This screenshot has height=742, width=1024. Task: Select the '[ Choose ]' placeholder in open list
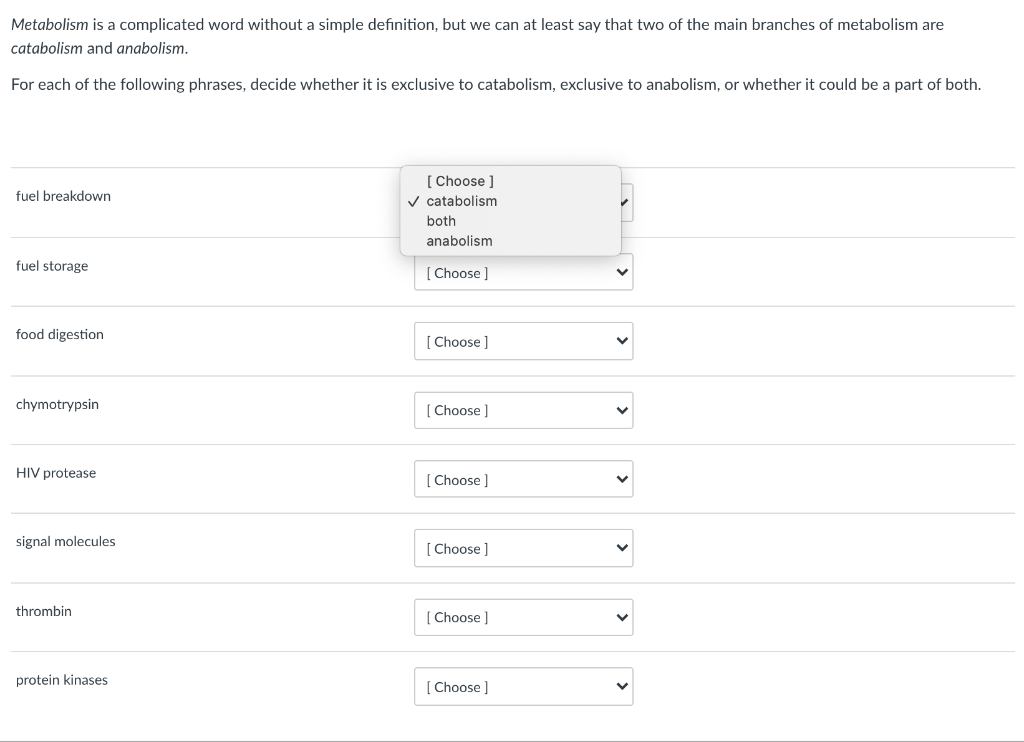pyautogui.click(x=460, y=181)
